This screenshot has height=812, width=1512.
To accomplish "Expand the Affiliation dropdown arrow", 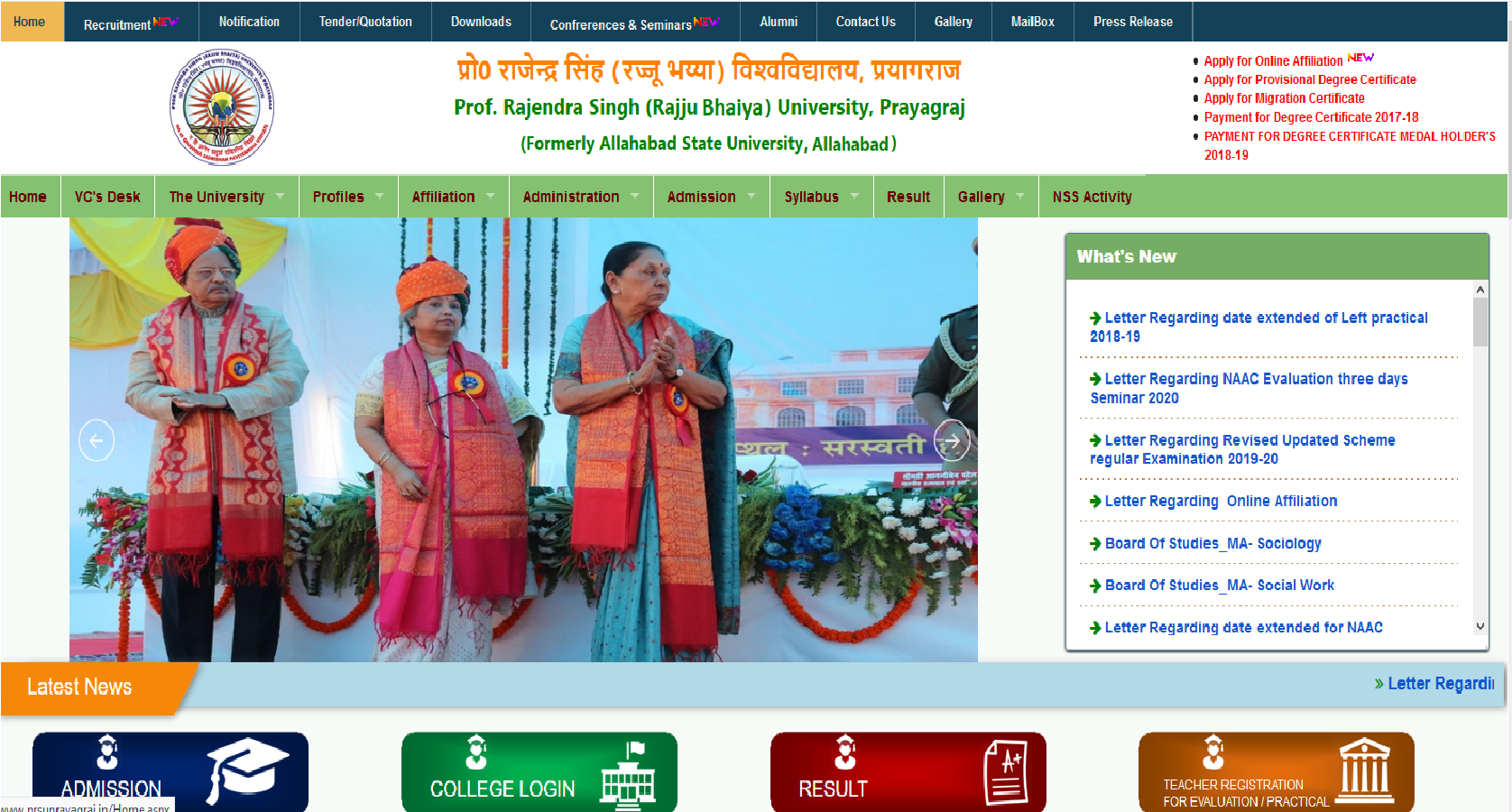I will click(490, 196).
